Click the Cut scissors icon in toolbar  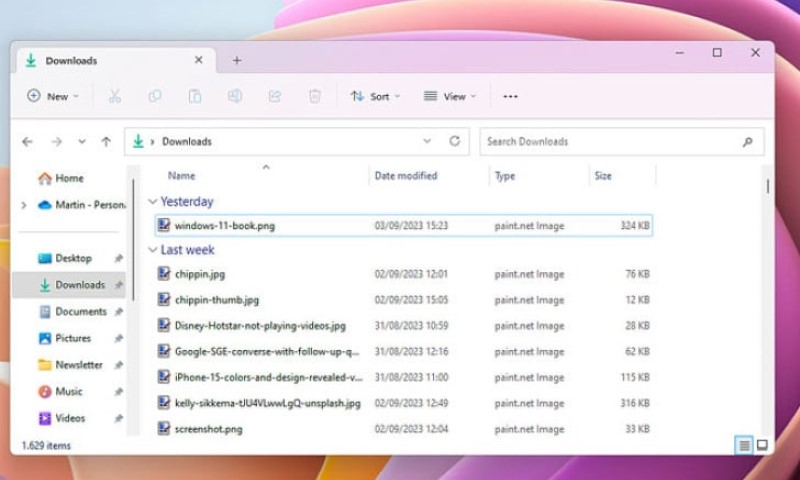(115, 96)
